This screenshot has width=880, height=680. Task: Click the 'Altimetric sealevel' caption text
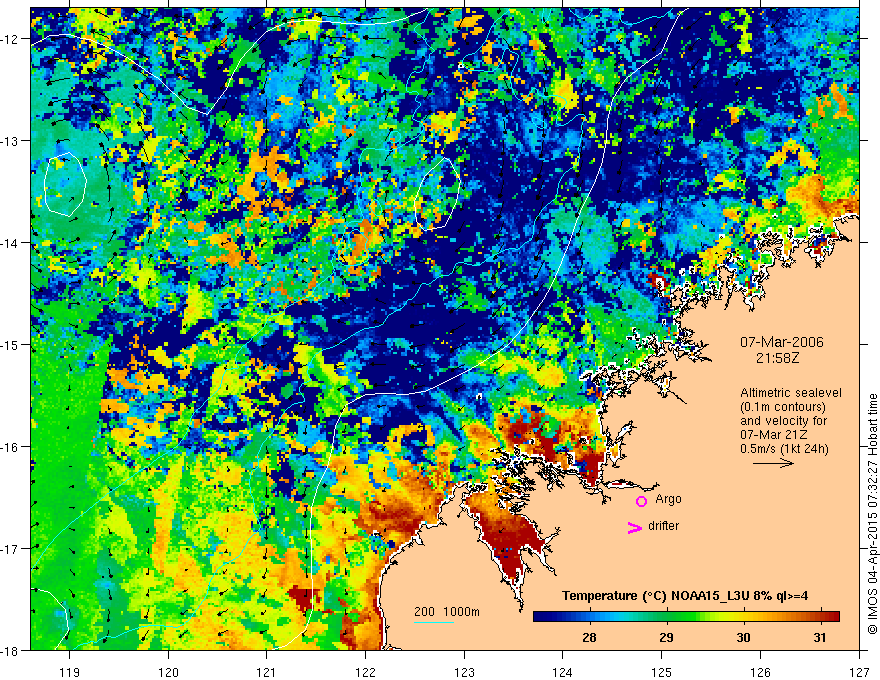click(x=791, y=393)
